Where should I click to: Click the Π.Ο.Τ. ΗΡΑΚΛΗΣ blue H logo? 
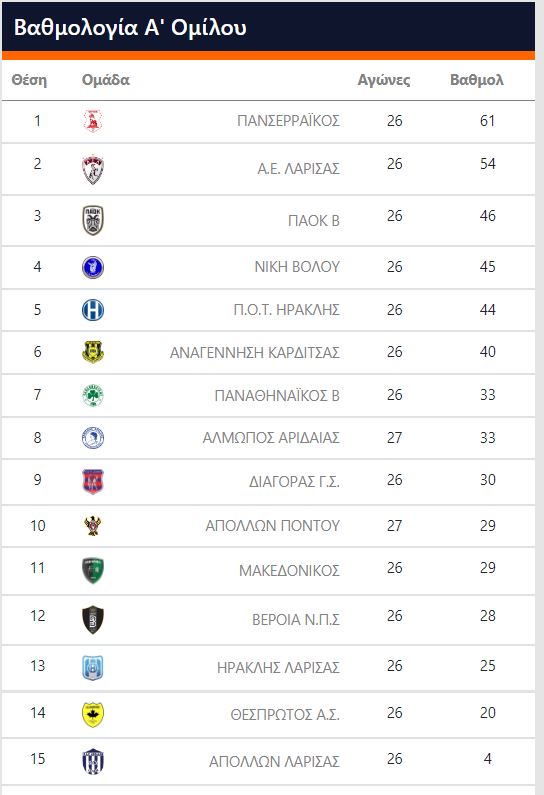[x=93, y=310]
